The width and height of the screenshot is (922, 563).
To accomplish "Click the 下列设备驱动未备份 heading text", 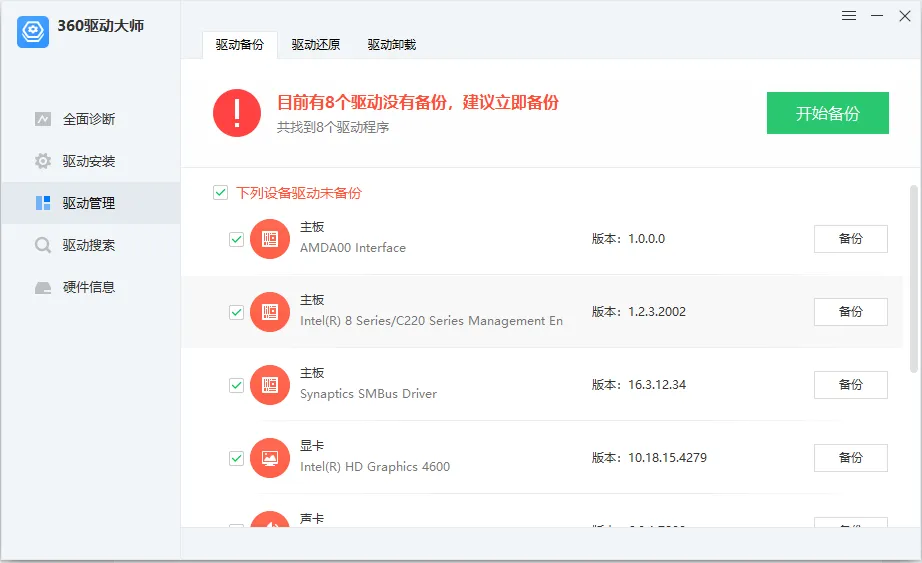I will pyautogui.click(x=299, y=193).
